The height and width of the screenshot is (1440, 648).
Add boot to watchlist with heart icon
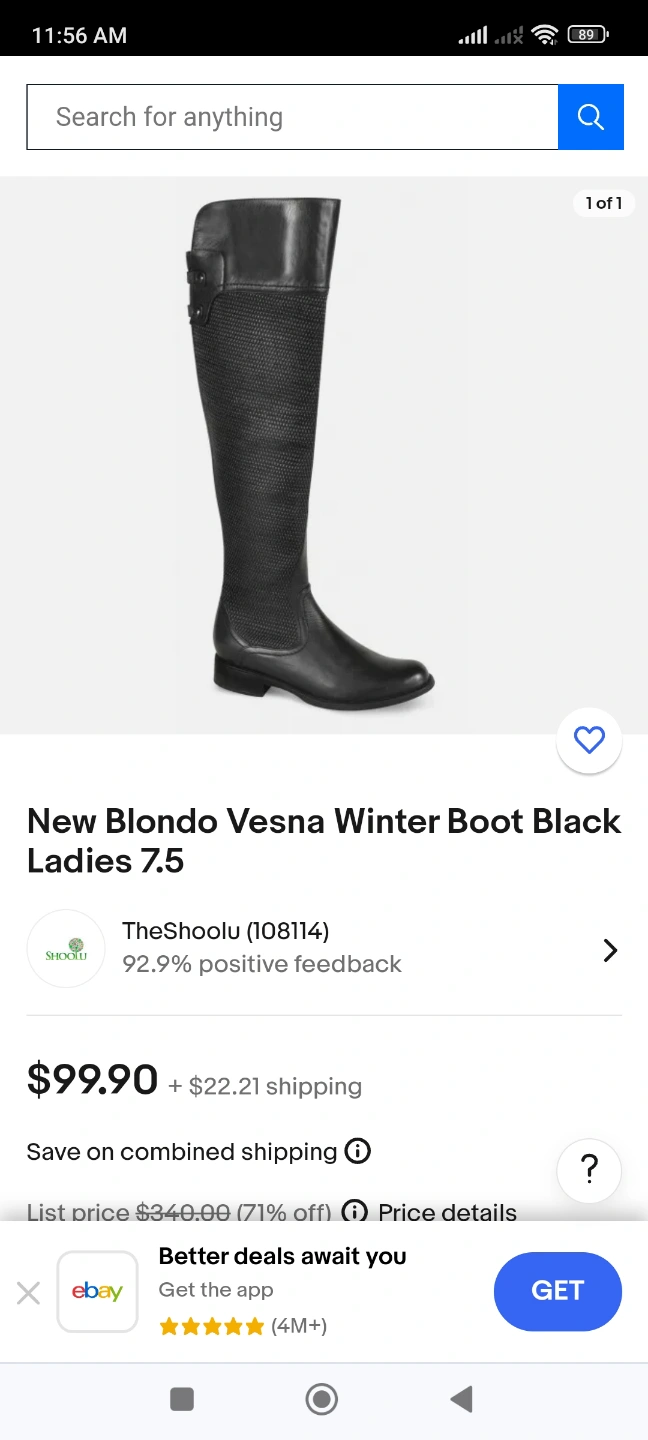[x=589, y=740]
